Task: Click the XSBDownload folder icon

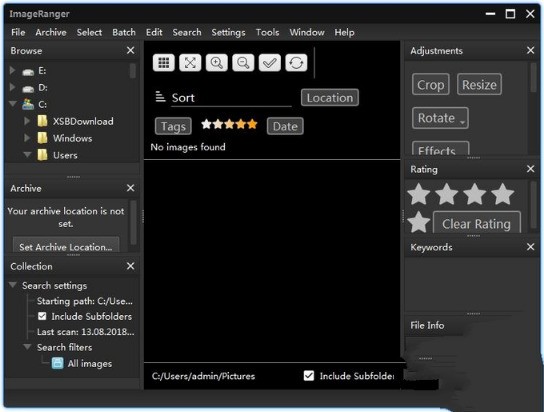Action: tap(42, 121)
